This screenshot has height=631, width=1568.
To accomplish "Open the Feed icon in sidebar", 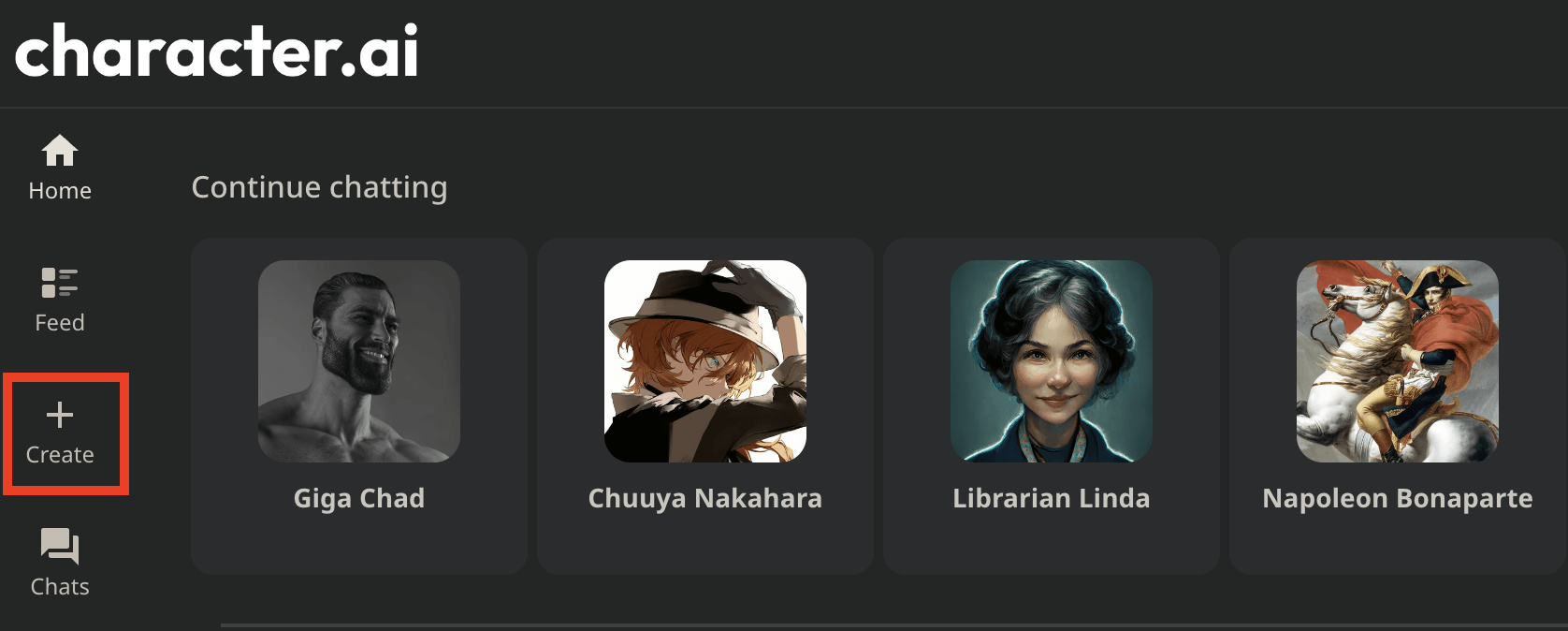I will coord(60,282).
